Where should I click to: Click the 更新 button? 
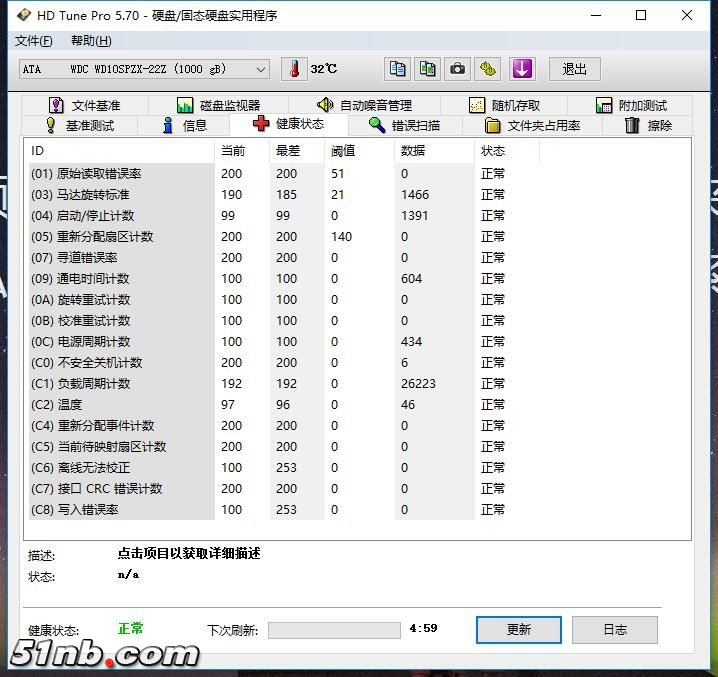tap(518, 629)
